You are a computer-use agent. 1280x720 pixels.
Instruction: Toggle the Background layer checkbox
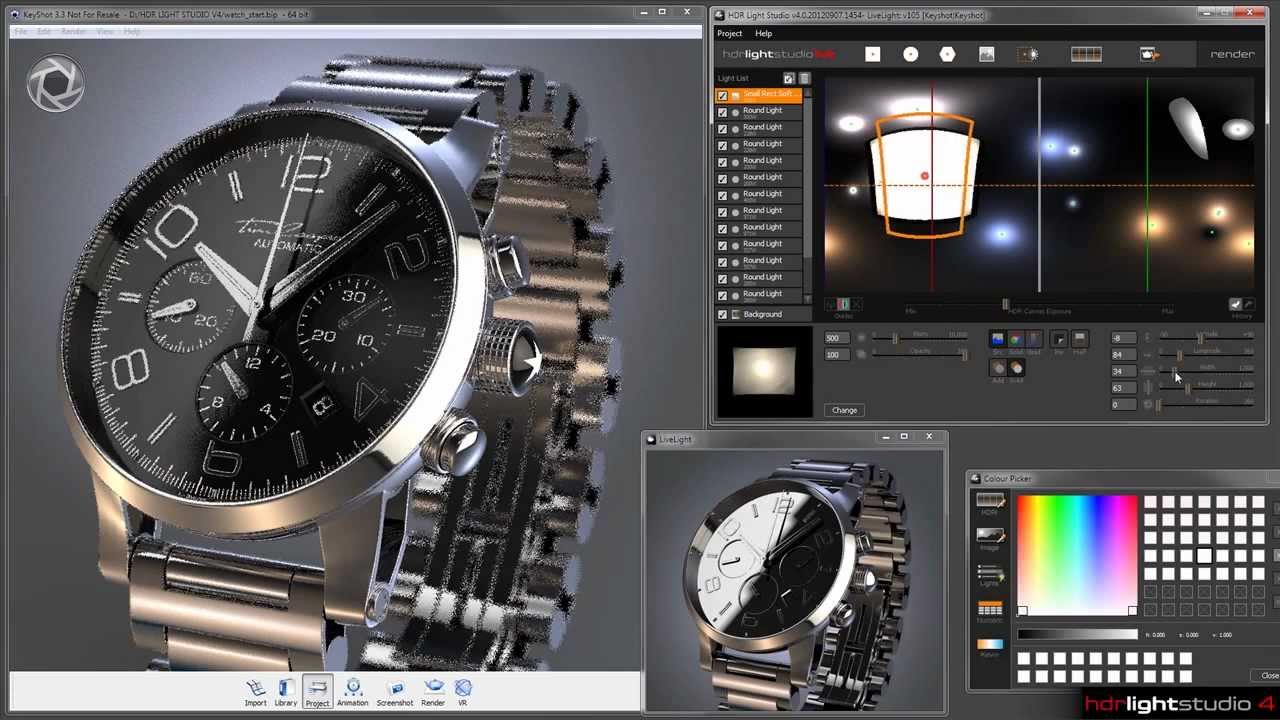coord(722,314)
